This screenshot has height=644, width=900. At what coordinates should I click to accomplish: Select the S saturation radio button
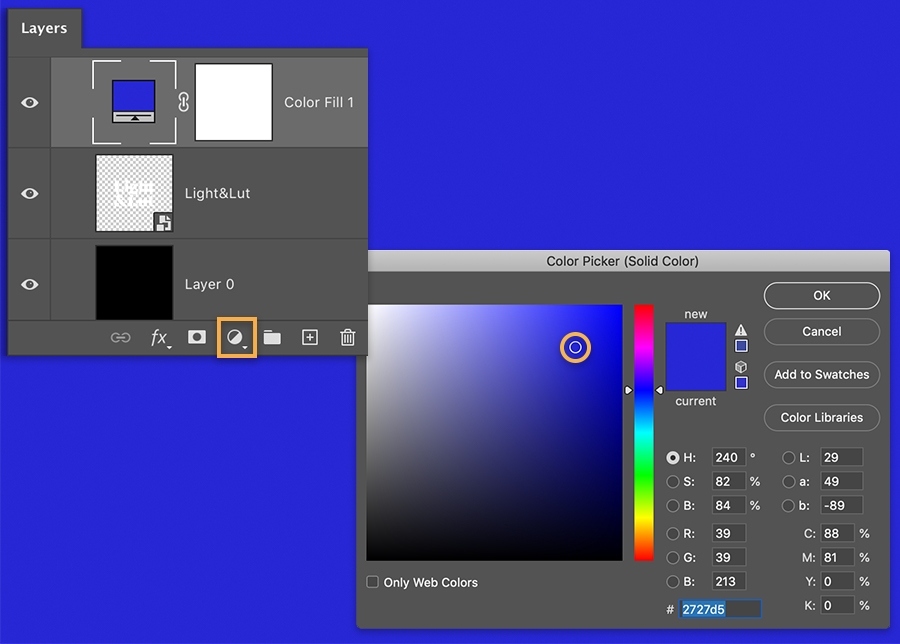(674, 481)
